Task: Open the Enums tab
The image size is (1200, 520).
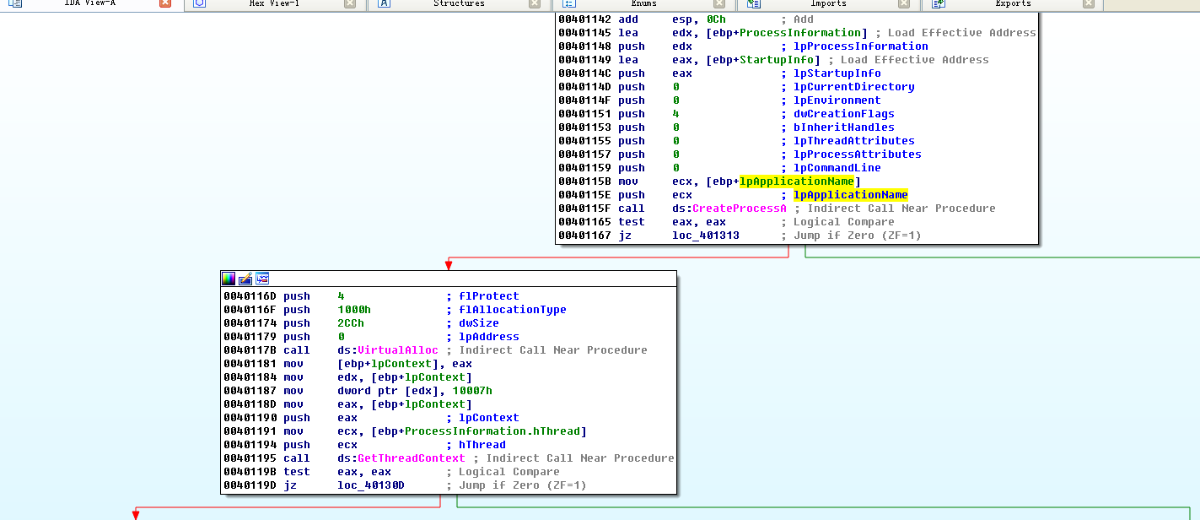Action: (643, 4)
